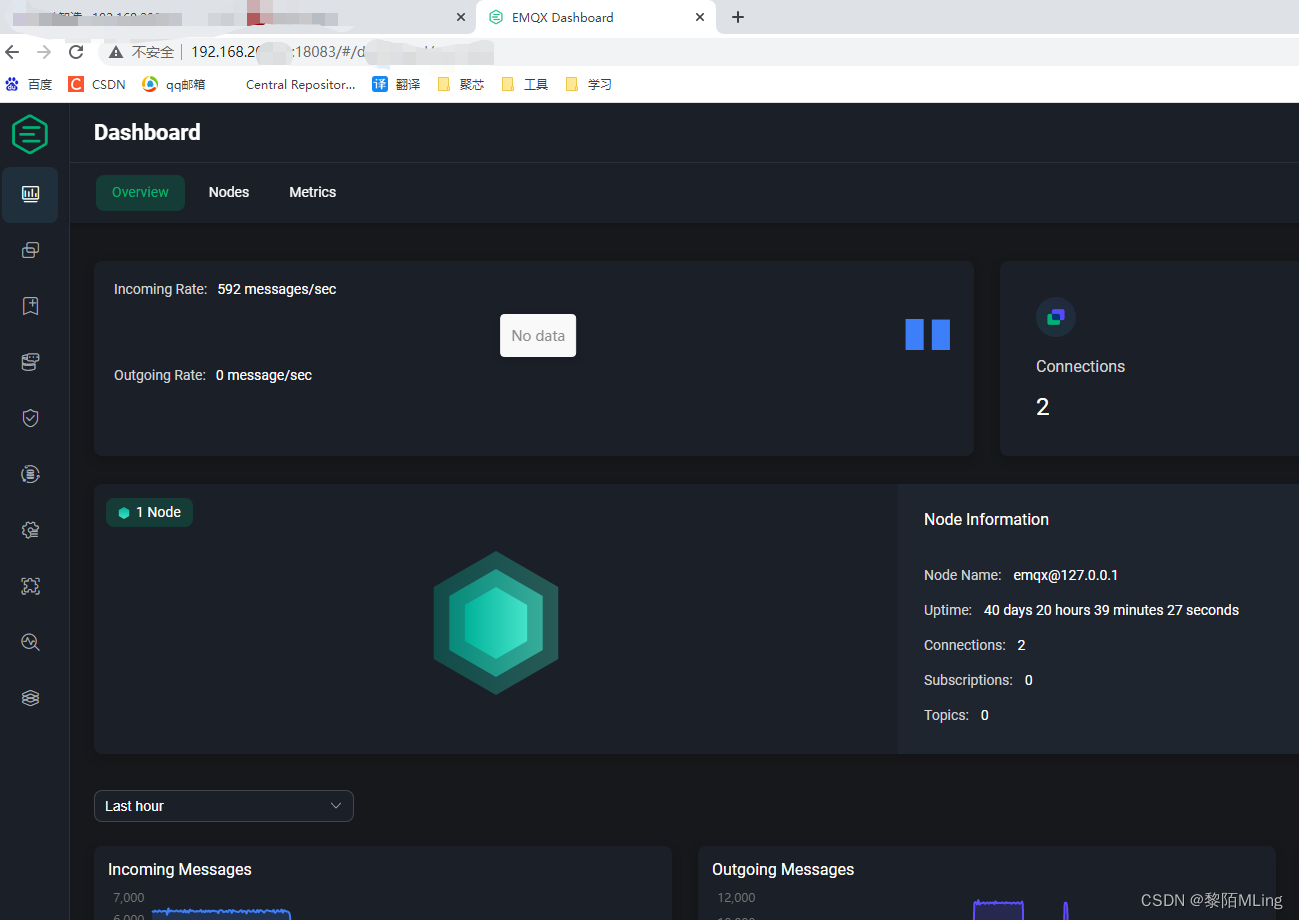The height and width of the screenshot is (920, 1299).
Task: Click the 592 messages/sec incoming rate value
Action: [277, 289]
